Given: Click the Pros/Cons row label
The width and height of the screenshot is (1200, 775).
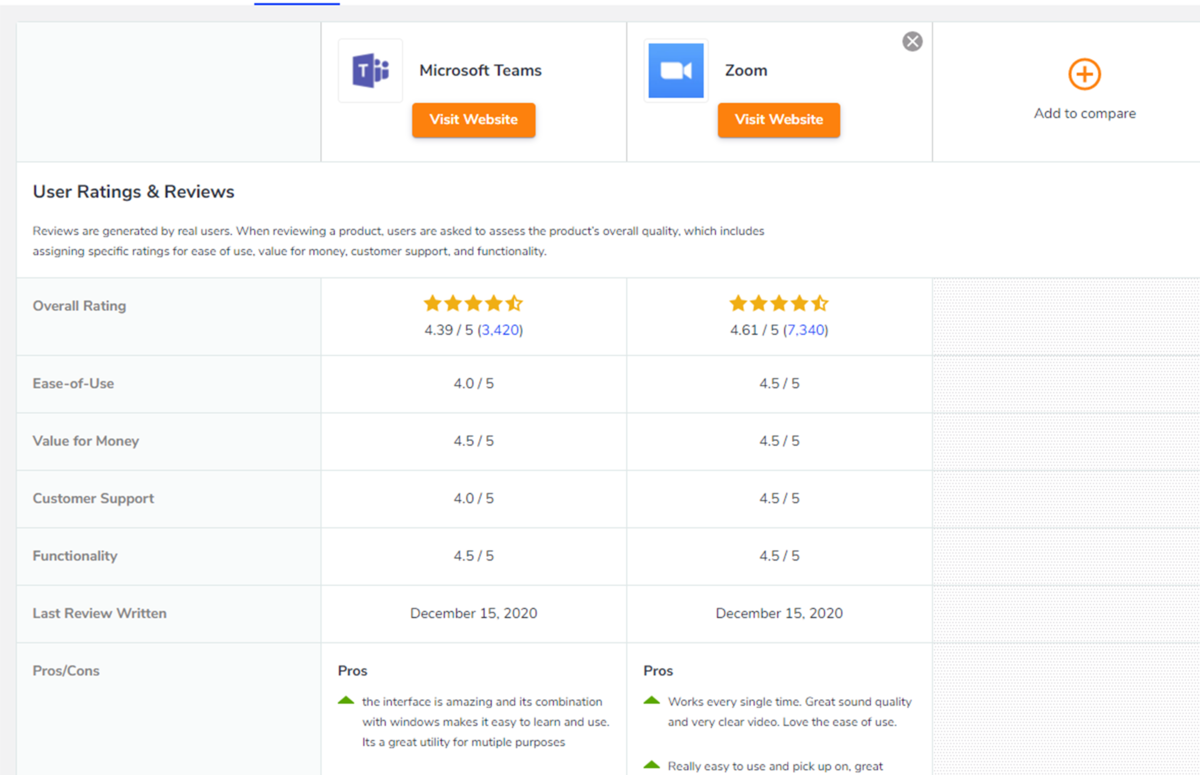Looking at the screenshot, I should [x=66, y=671].
